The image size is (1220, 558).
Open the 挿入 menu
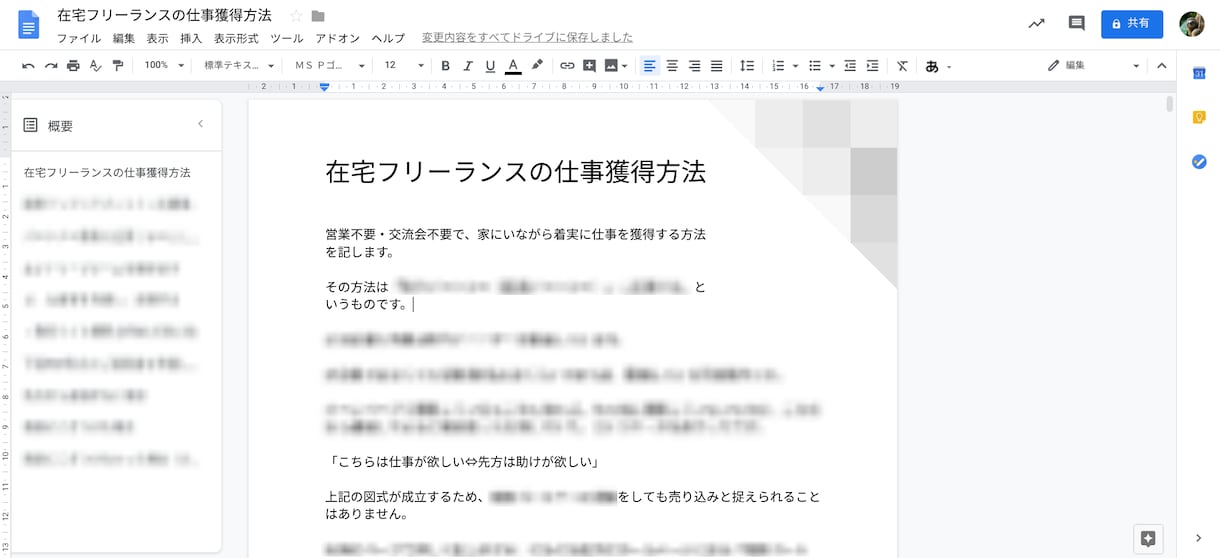191,38
